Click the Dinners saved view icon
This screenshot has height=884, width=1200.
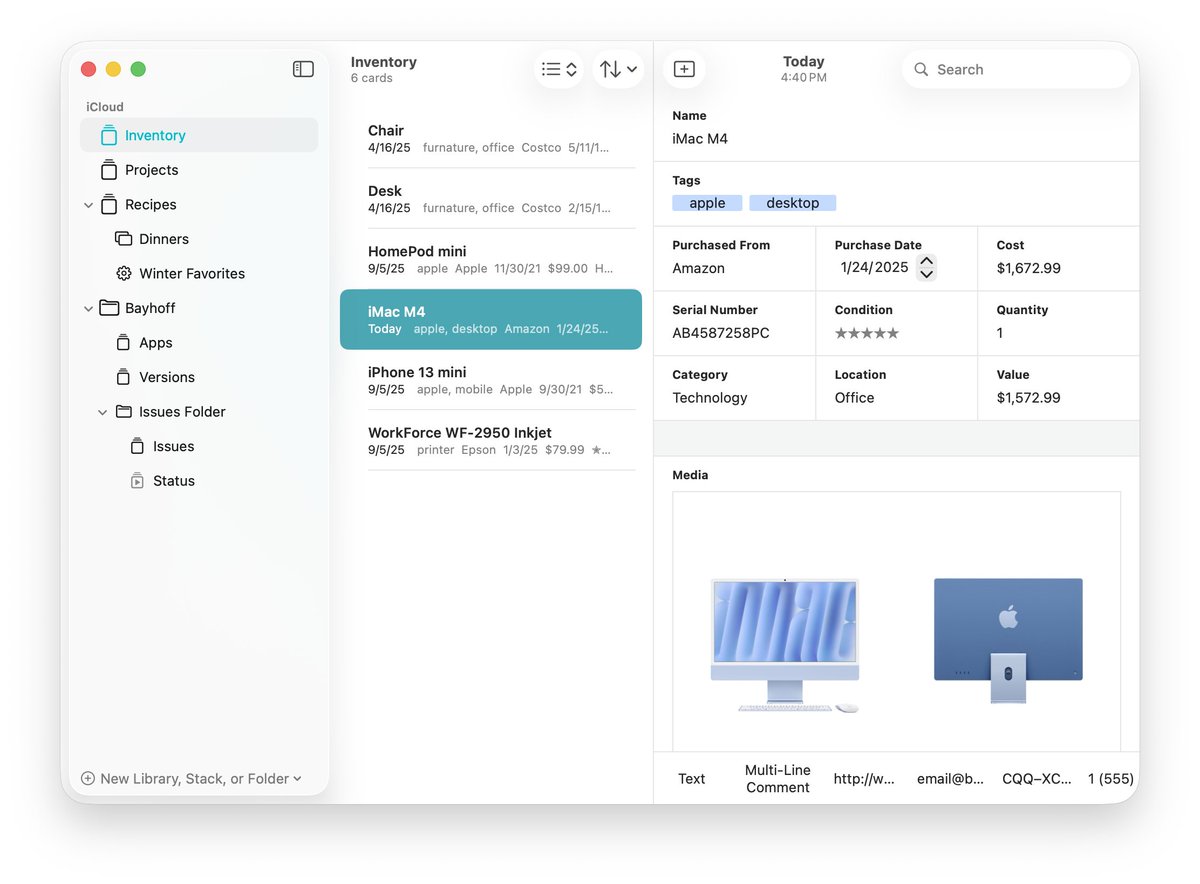click(x=123, y=239)
